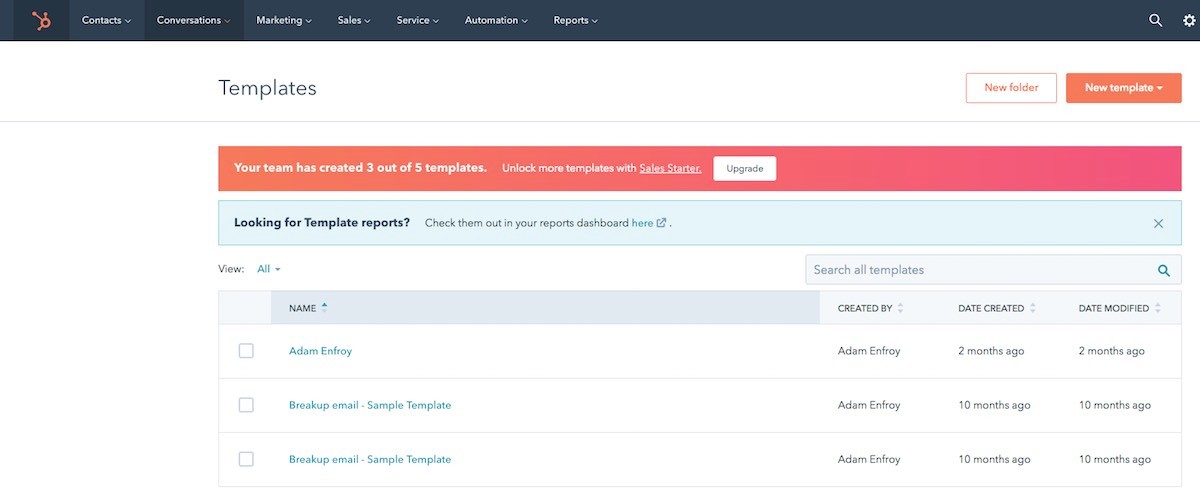1200x493 pixels.
Task: Click the Templates page heading
Action: pyautogui.click(x=267, y=88)
